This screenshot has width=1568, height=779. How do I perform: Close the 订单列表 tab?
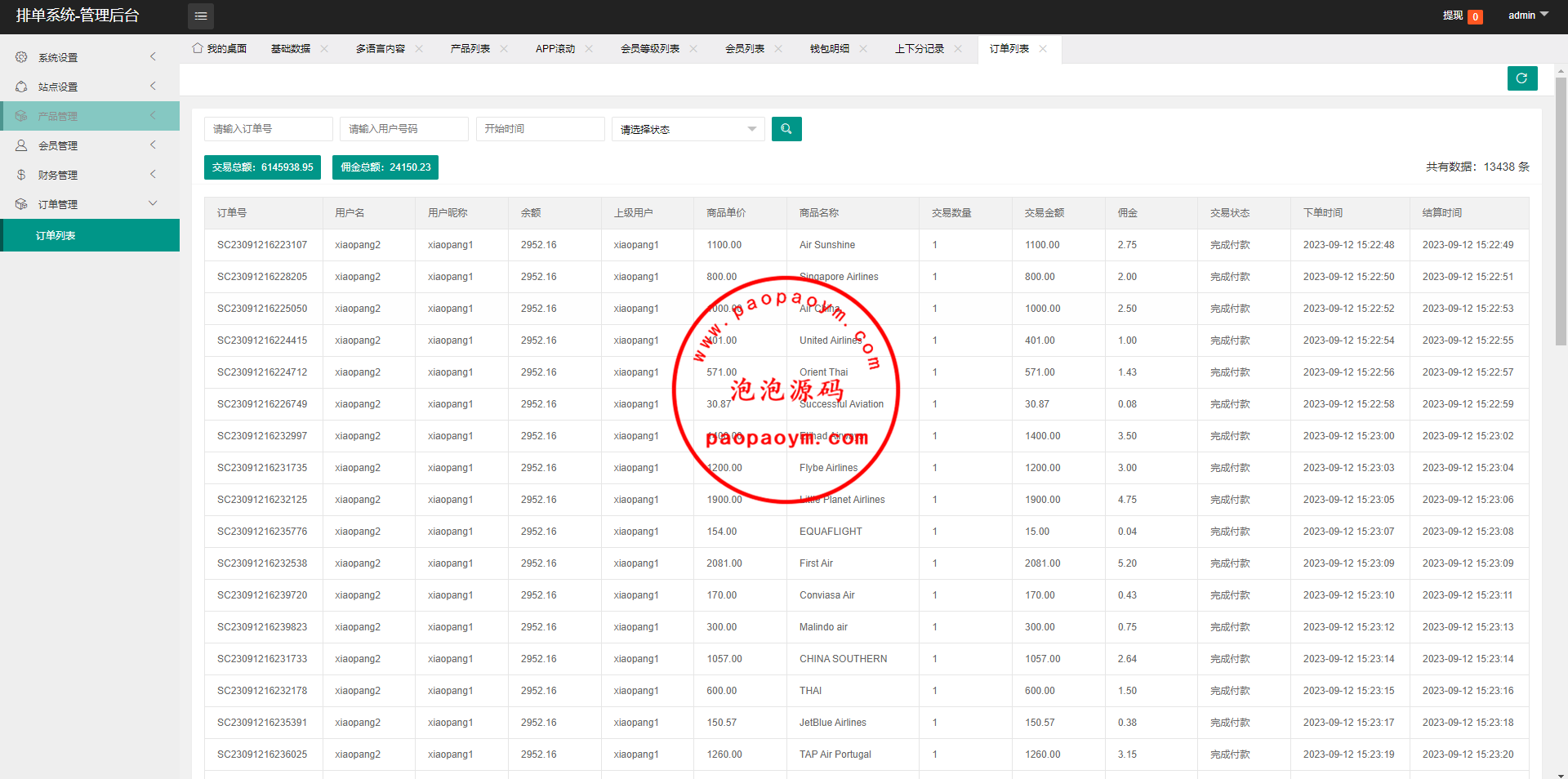point(1043,49)
